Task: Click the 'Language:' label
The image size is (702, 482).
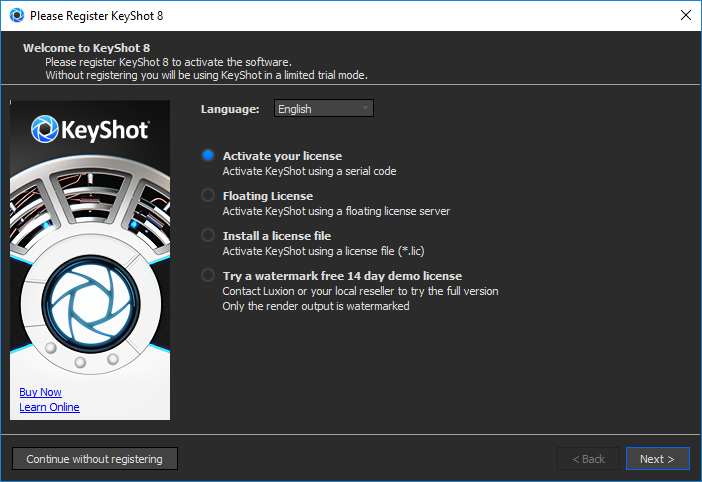Action: click(230, 109)
